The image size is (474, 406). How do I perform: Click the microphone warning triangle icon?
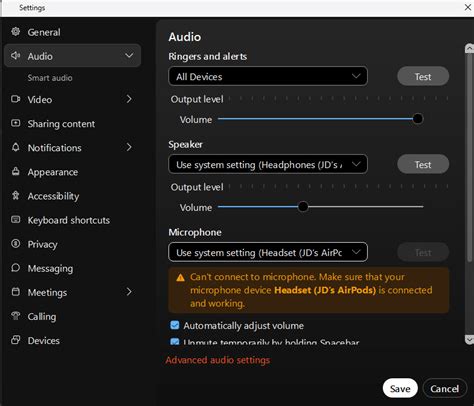(180, 277)
